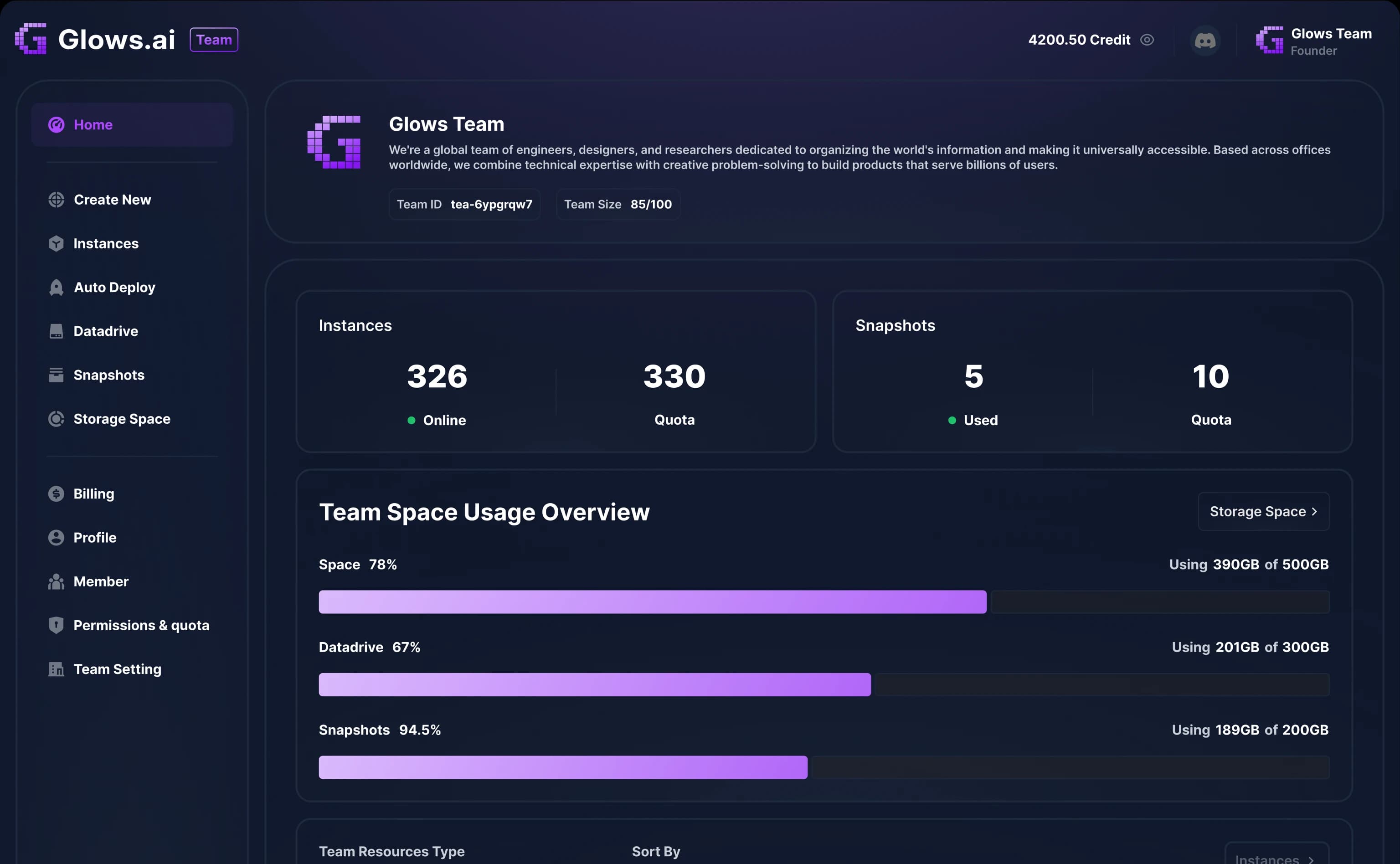The height and width of the screenshot is (864, 1400).
Task: Open Glows Team Founder account menu
Action: tap(1314, 41)
